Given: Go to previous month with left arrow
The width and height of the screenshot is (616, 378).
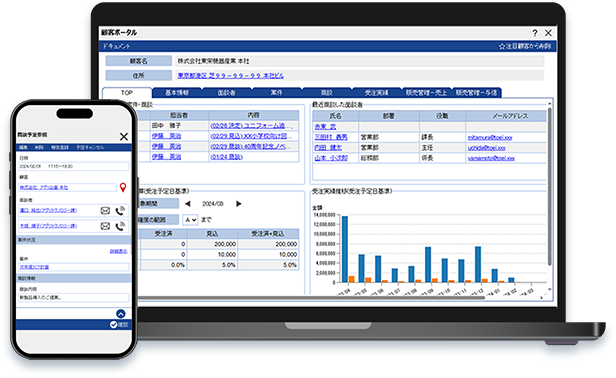Looking at the screenshot, I should (x=188, y=204).
